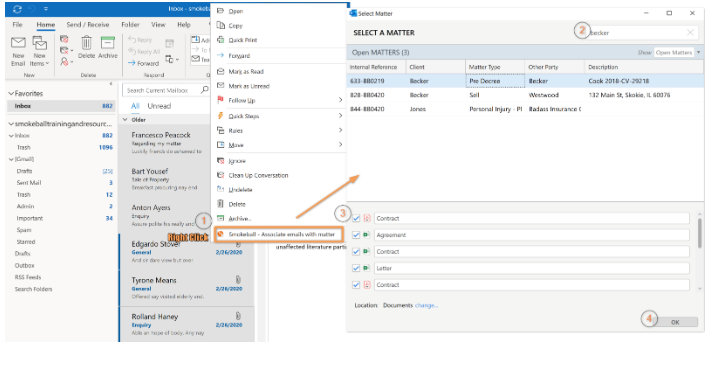Uncheck the last Contract attachment checkbox
The height and width of the screenshot is (370, 713).
pyautogui.click(x=356, y=285)
